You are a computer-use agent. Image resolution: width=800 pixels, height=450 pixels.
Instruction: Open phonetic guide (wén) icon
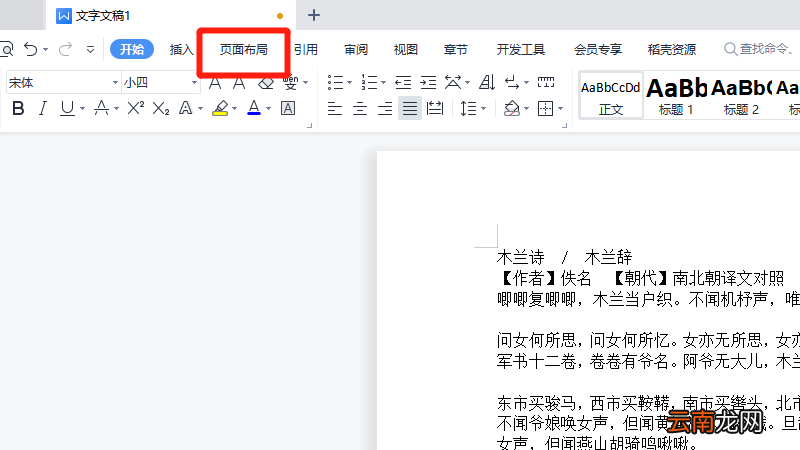point(290,82)
